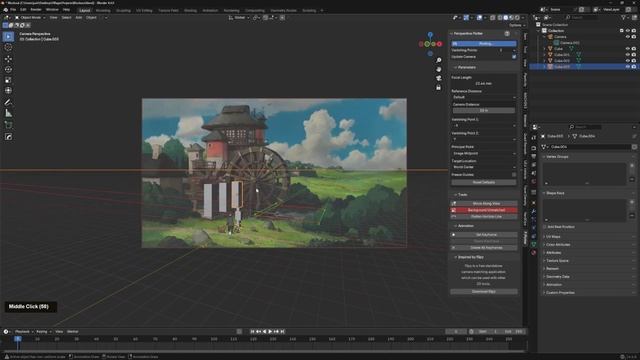Open the Render menu

pos(36,9)
